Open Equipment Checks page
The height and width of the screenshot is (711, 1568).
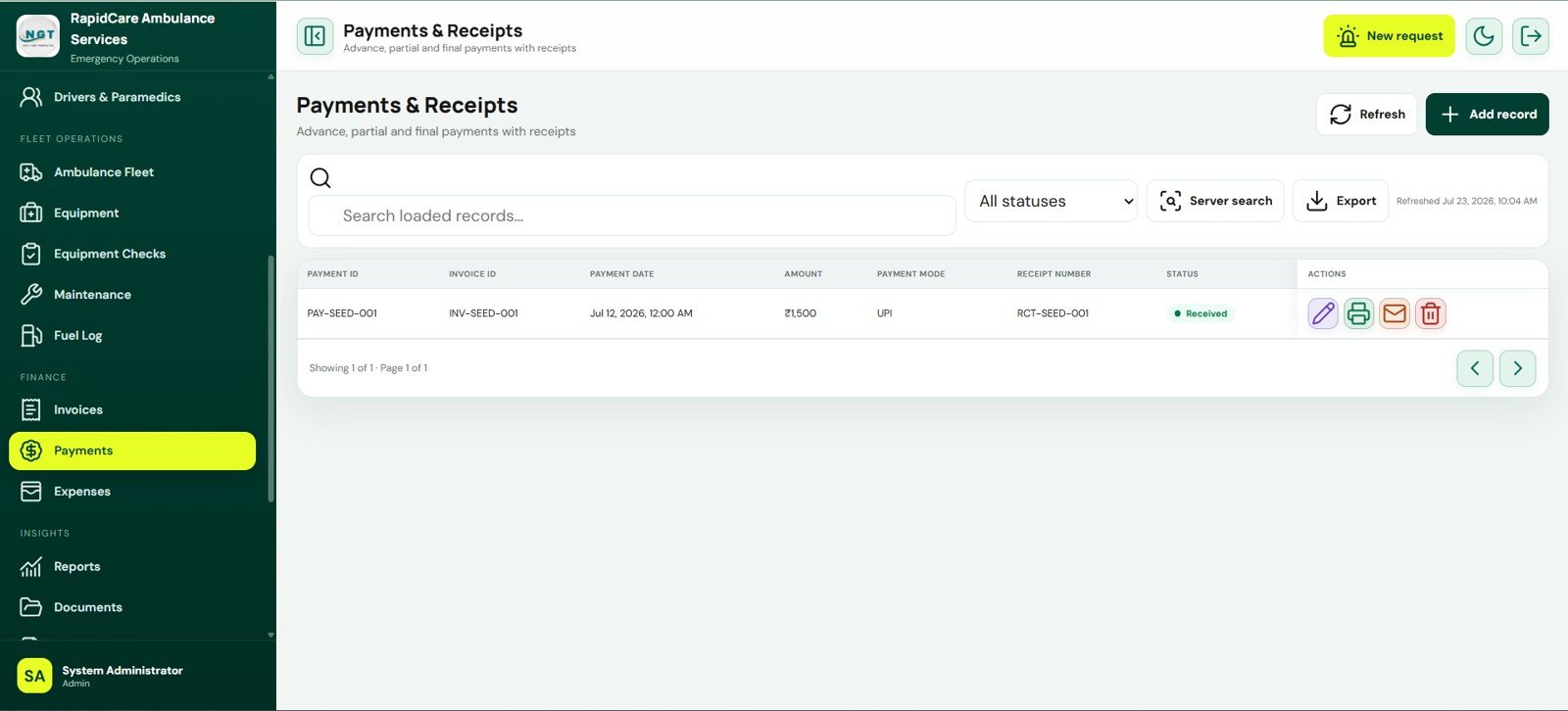click(x=132, y=254)
